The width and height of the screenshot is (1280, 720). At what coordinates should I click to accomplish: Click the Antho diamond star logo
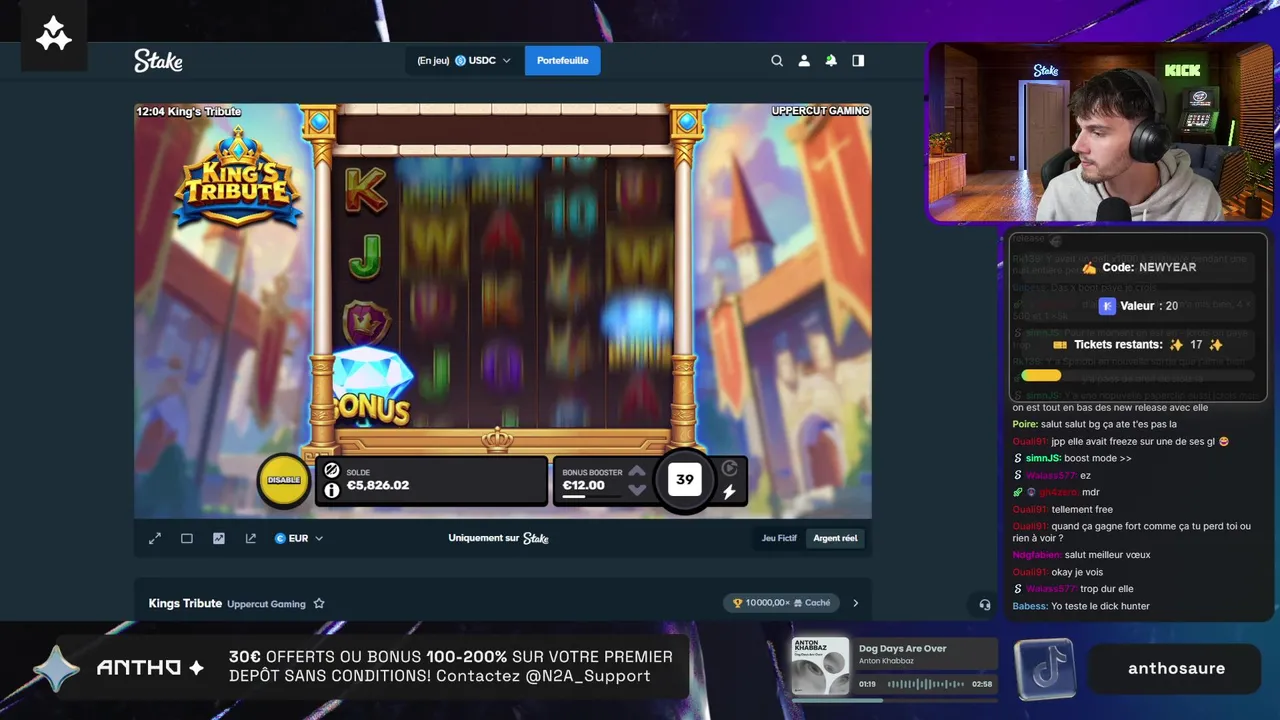(56, 668)
